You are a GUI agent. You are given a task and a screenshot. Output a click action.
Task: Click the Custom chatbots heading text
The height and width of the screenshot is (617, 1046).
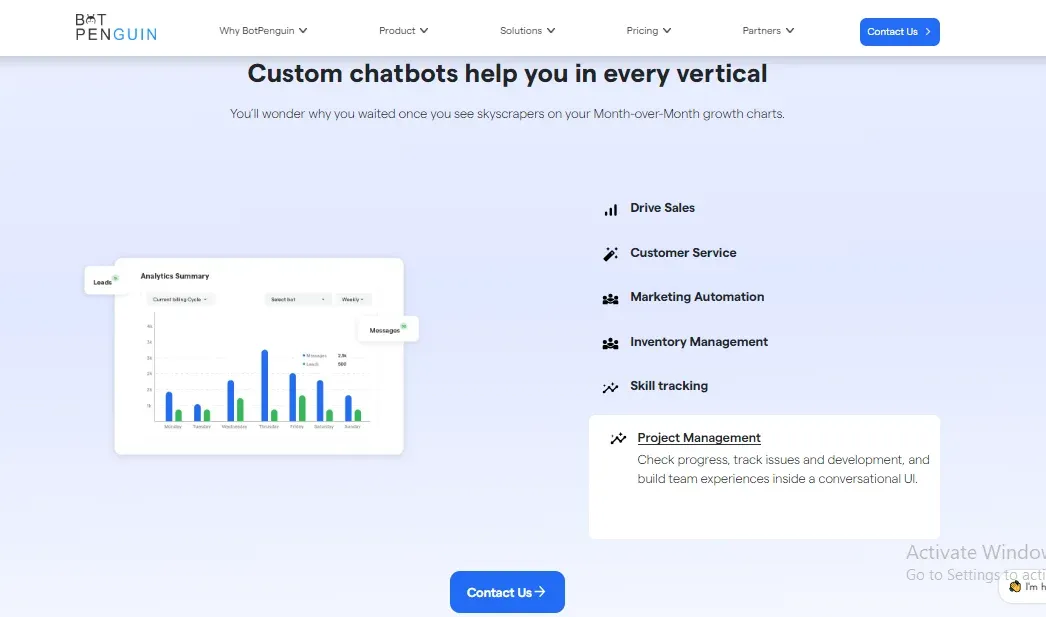(x=507, y=73)
